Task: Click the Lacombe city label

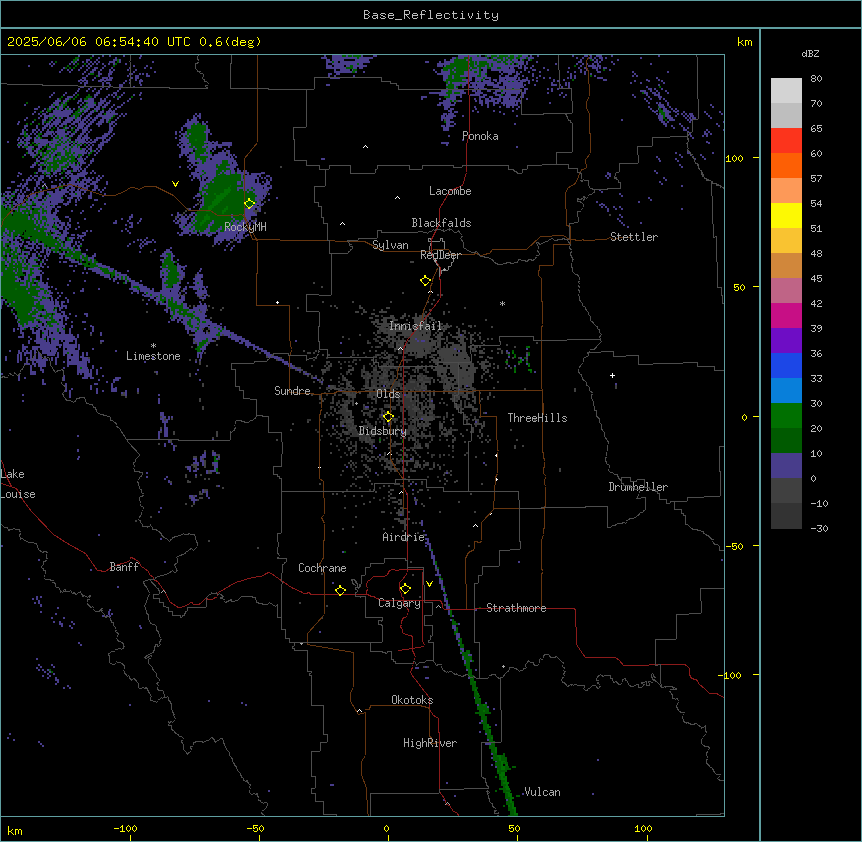Action: [450, 191]
